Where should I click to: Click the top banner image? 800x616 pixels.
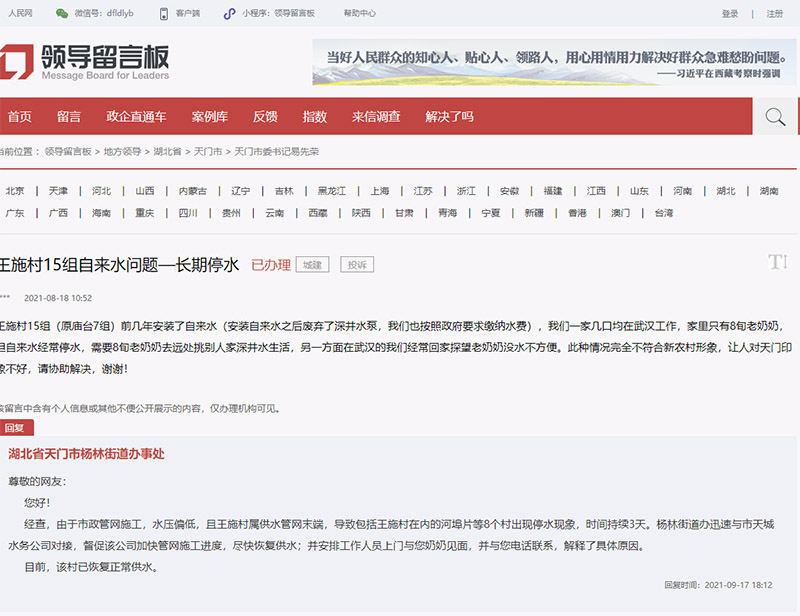pos(553,62)
